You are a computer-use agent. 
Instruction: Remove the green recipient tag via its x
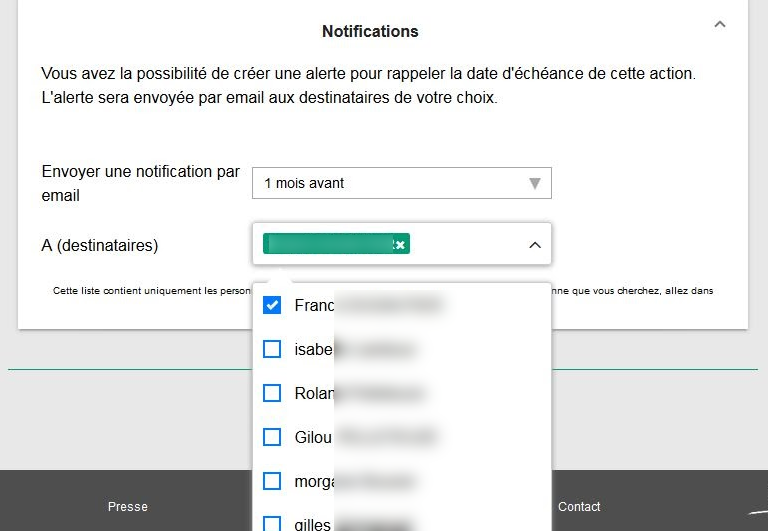pos(399,245)
